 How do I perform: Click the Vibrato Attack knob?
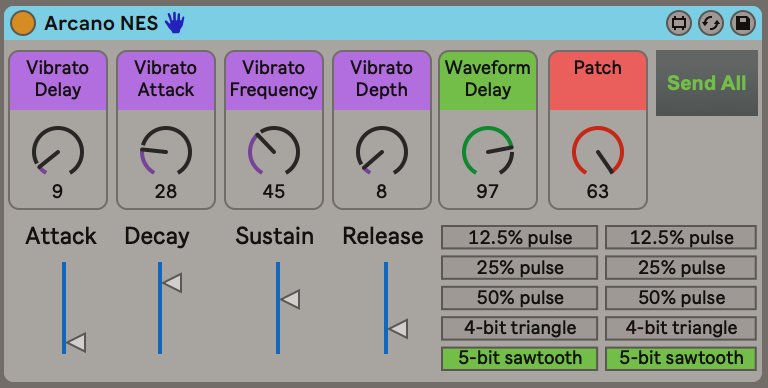[166, 151]
